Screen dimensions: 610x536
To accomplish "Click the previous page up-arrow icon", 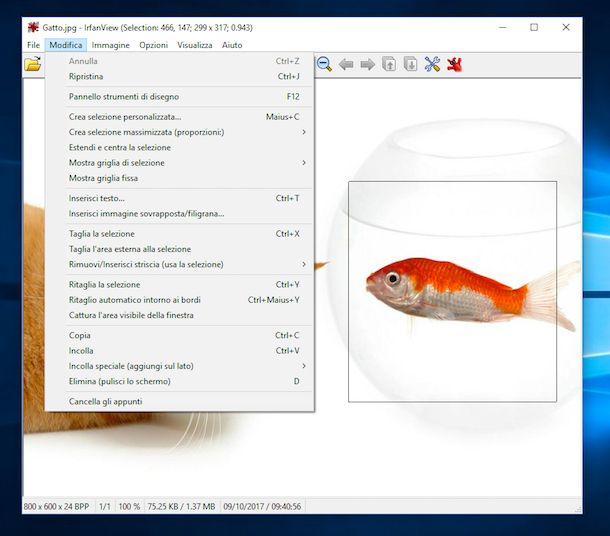I will [x=389, y=64].
